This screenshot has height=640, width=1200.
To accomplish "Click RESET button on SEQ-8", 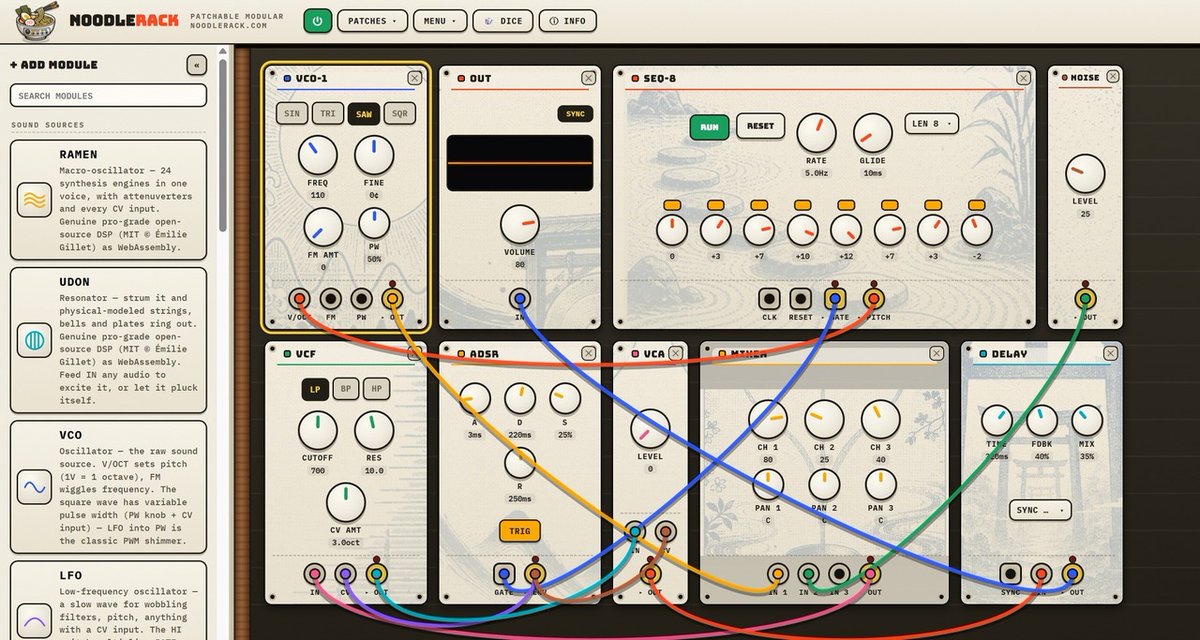I will click(760, 126).
